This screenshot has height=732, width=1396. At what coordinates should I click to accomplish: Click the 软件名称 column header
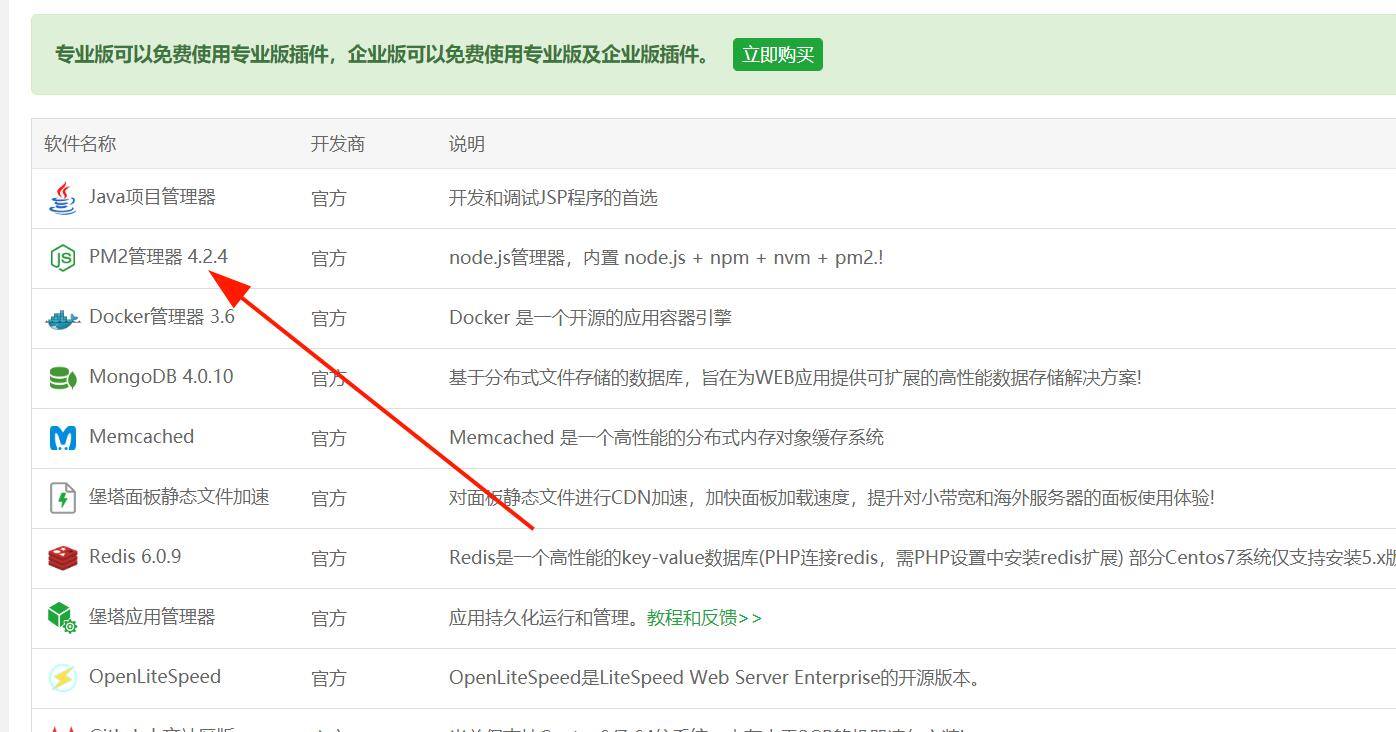point(80,144)
